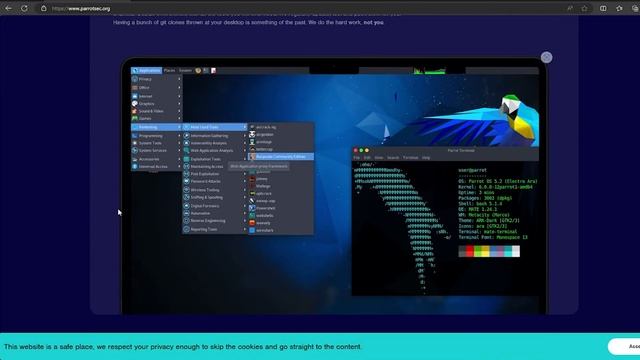View site info via the lock icon

(x=44, y=8)
